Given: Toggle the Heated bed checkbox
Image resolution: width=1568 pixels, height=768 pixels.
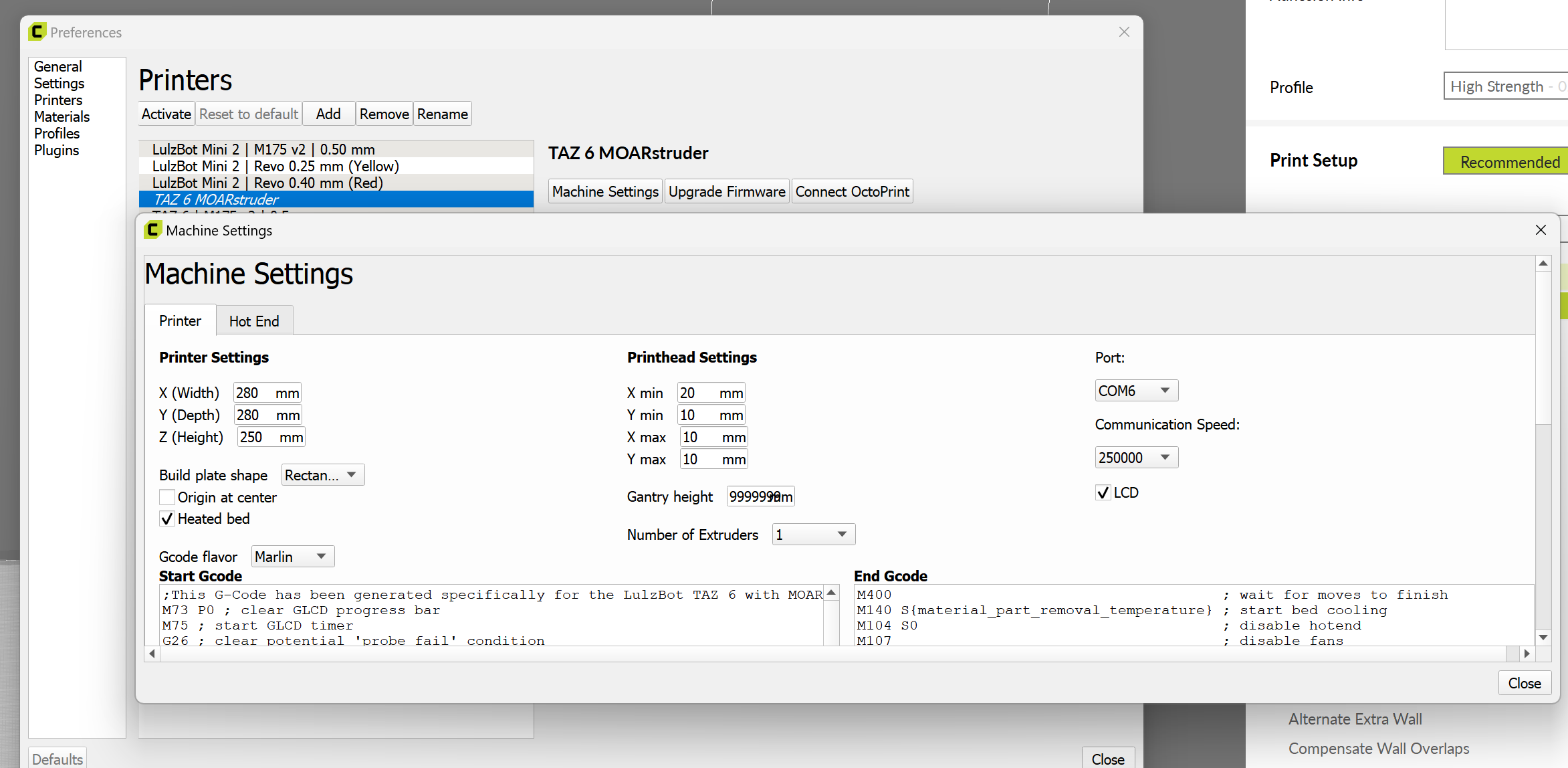Looking at the screenshot, I should (x=167, y=518).
